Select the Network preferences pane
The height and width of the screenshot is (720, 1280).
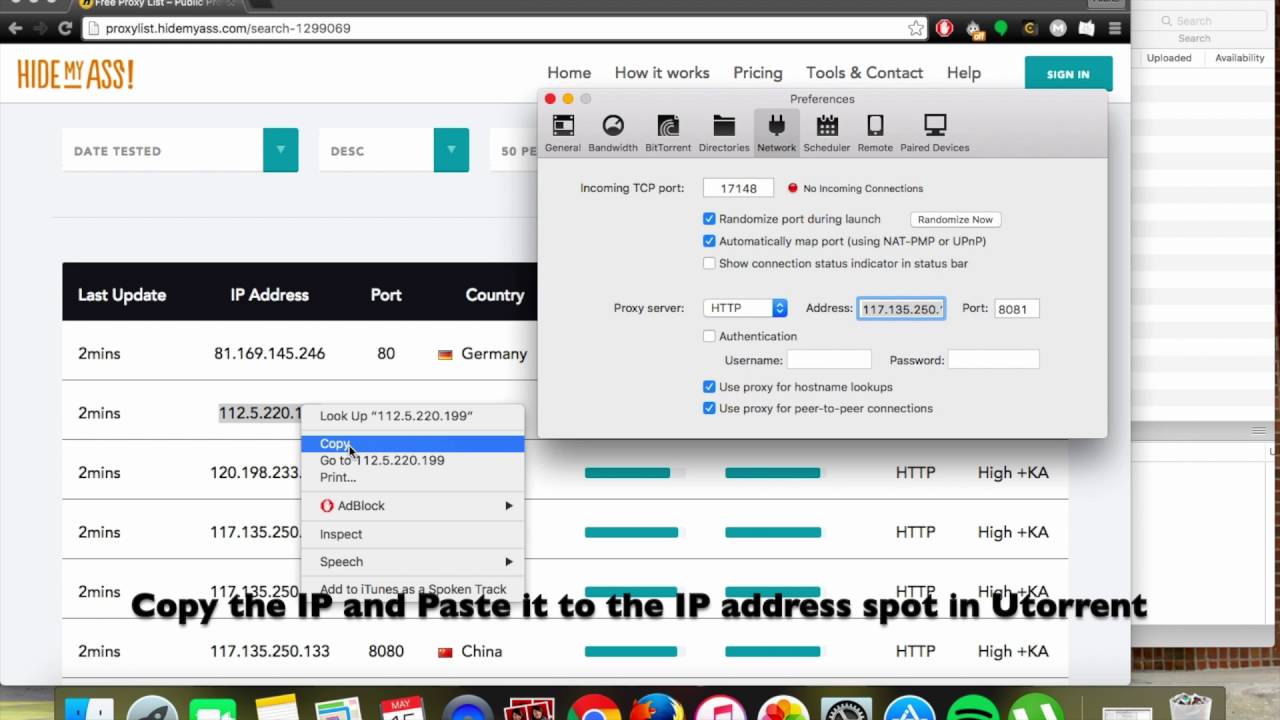(776, 133)
